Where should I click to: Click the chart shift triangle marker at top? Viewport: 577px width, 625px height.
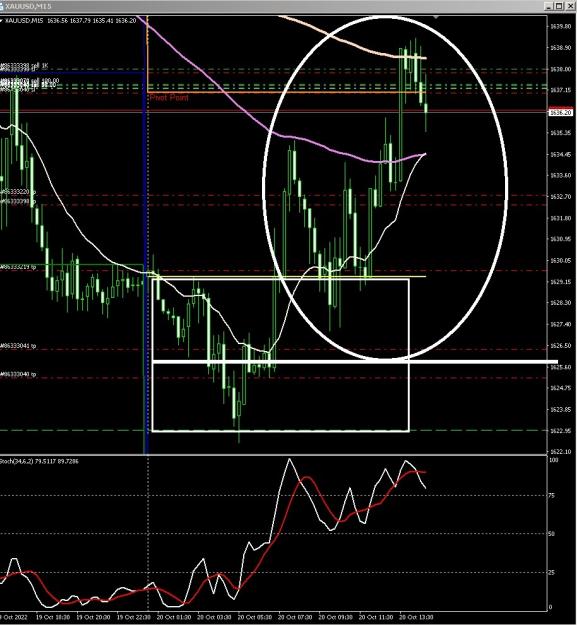click(436, 17)
